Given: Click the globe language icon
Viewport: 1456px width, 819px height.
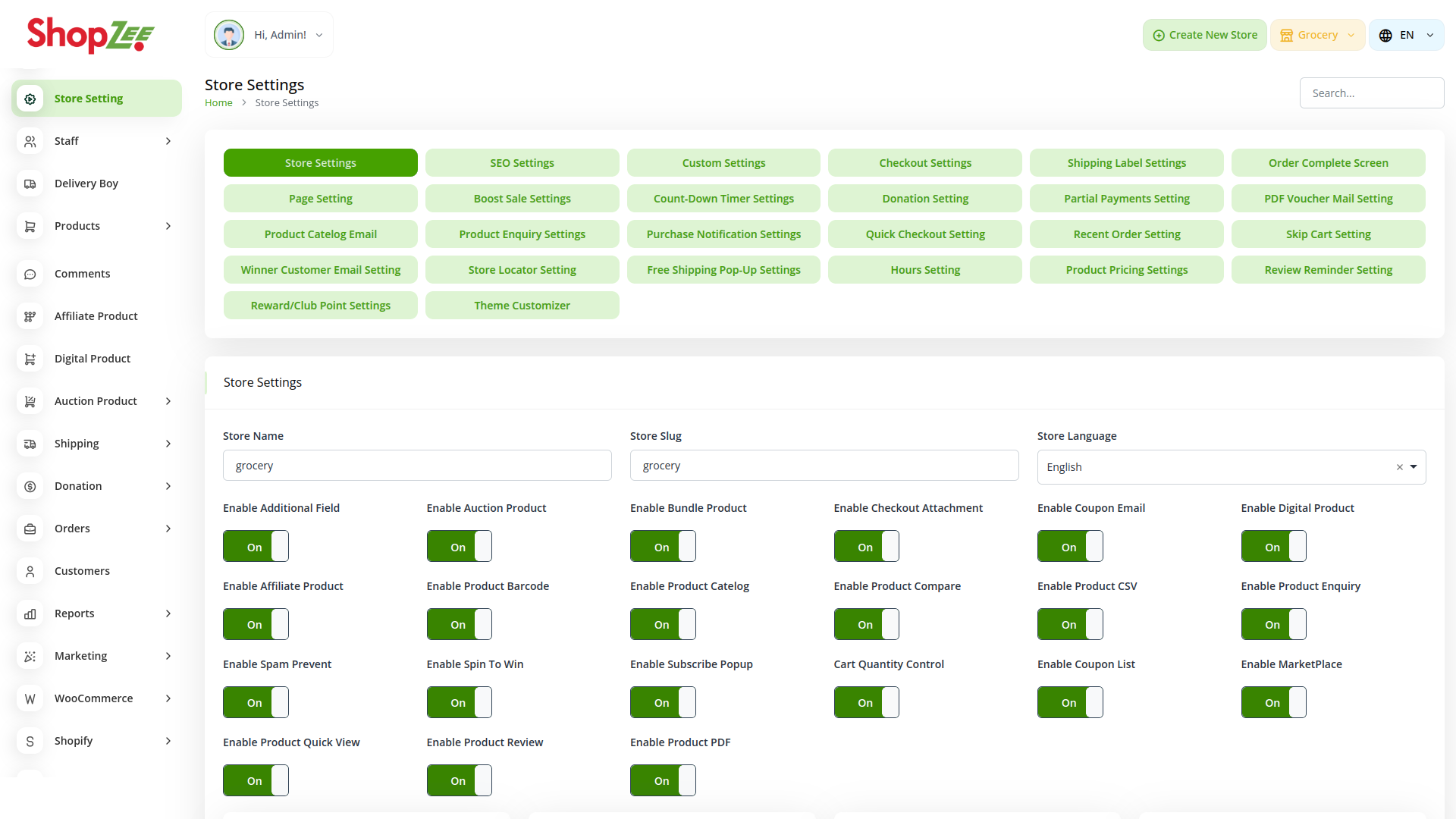Looking at the screenshot, I should click(1385, 35).
